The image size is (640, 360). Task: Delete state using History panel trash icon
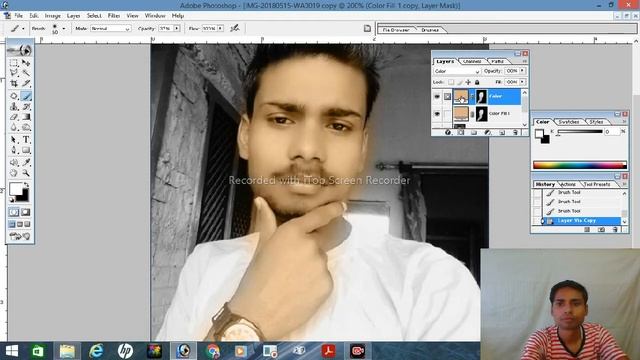pos(615,229)
